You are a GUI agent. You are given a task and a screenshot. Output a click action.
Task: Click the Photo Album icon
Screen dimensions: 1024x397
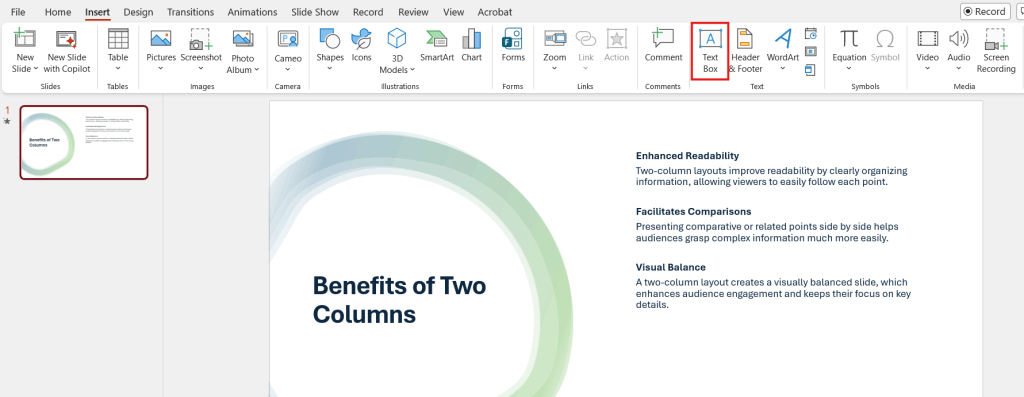pos(243,39)
